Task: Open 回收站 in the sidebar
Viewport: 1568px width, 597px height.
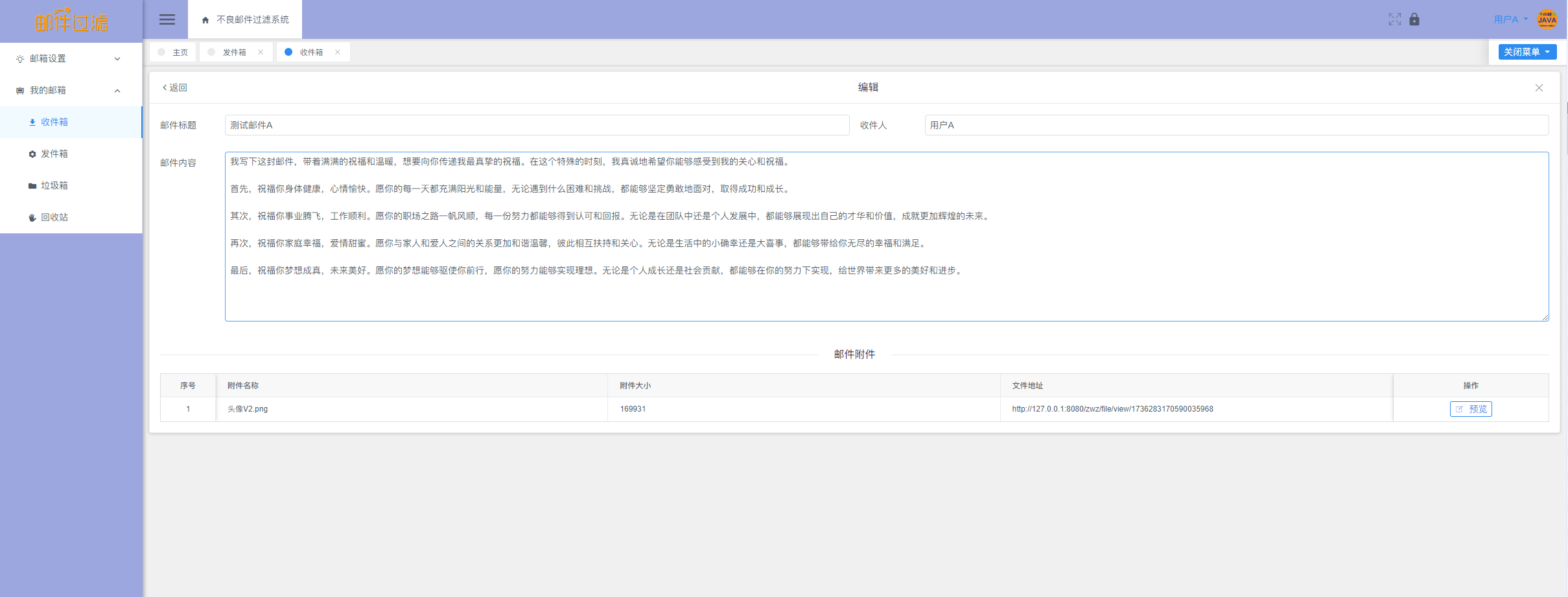Action: tap(54, 218)
